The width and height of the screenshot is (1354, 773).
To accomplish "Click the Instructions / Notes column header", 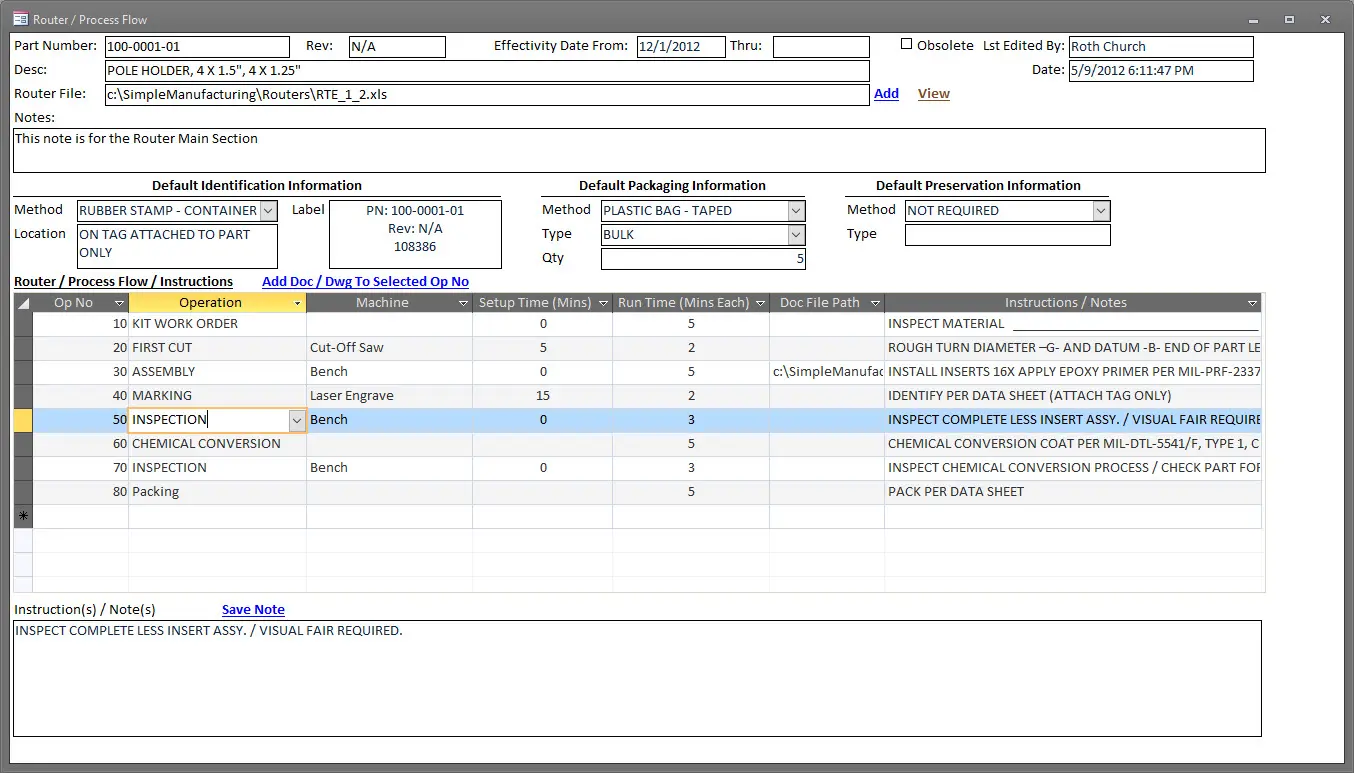I will [x=1065, y=303].
